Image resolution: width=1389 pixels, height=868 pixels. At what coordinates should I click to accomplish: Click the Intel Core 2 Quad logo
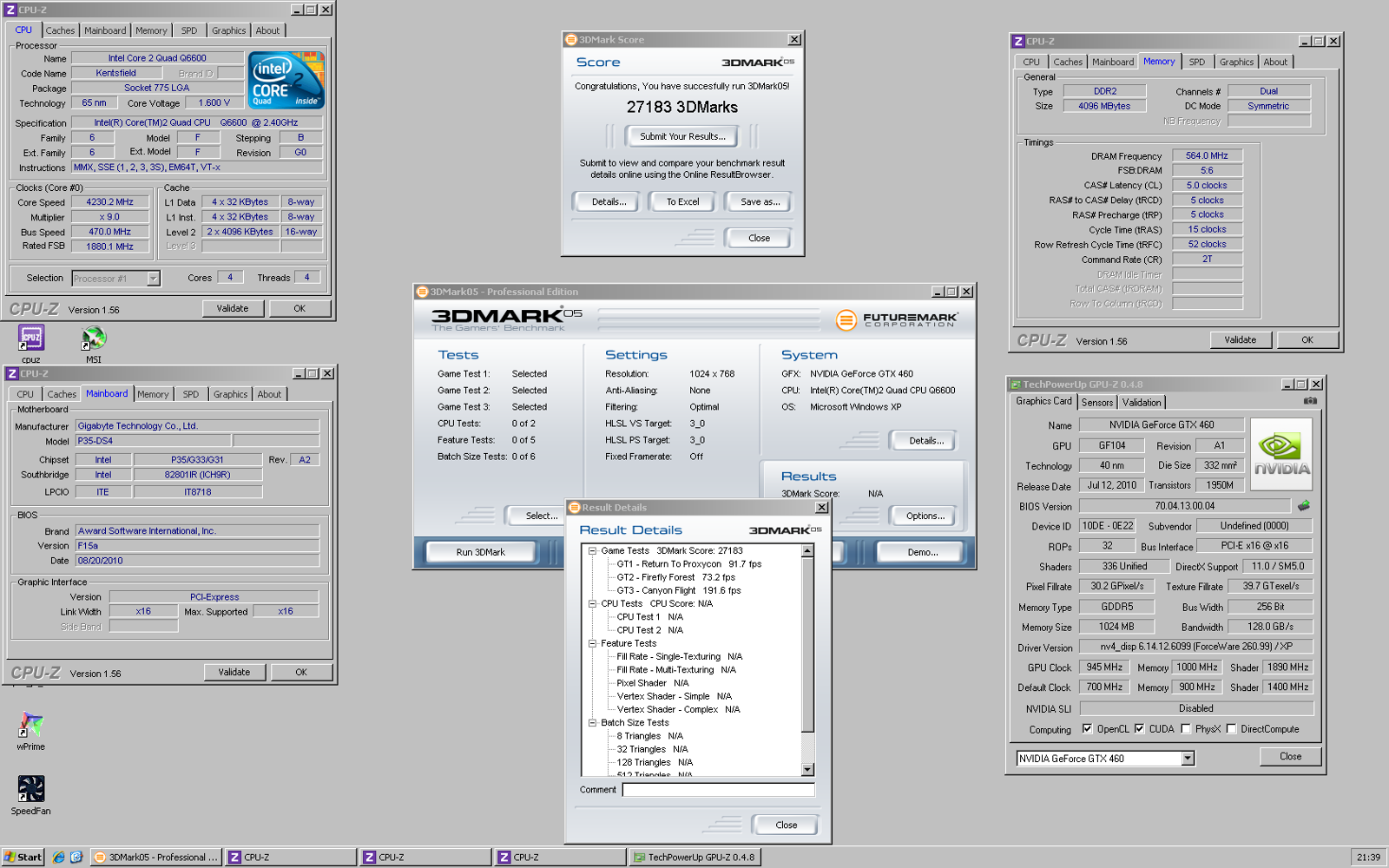[x=286, y=80]
